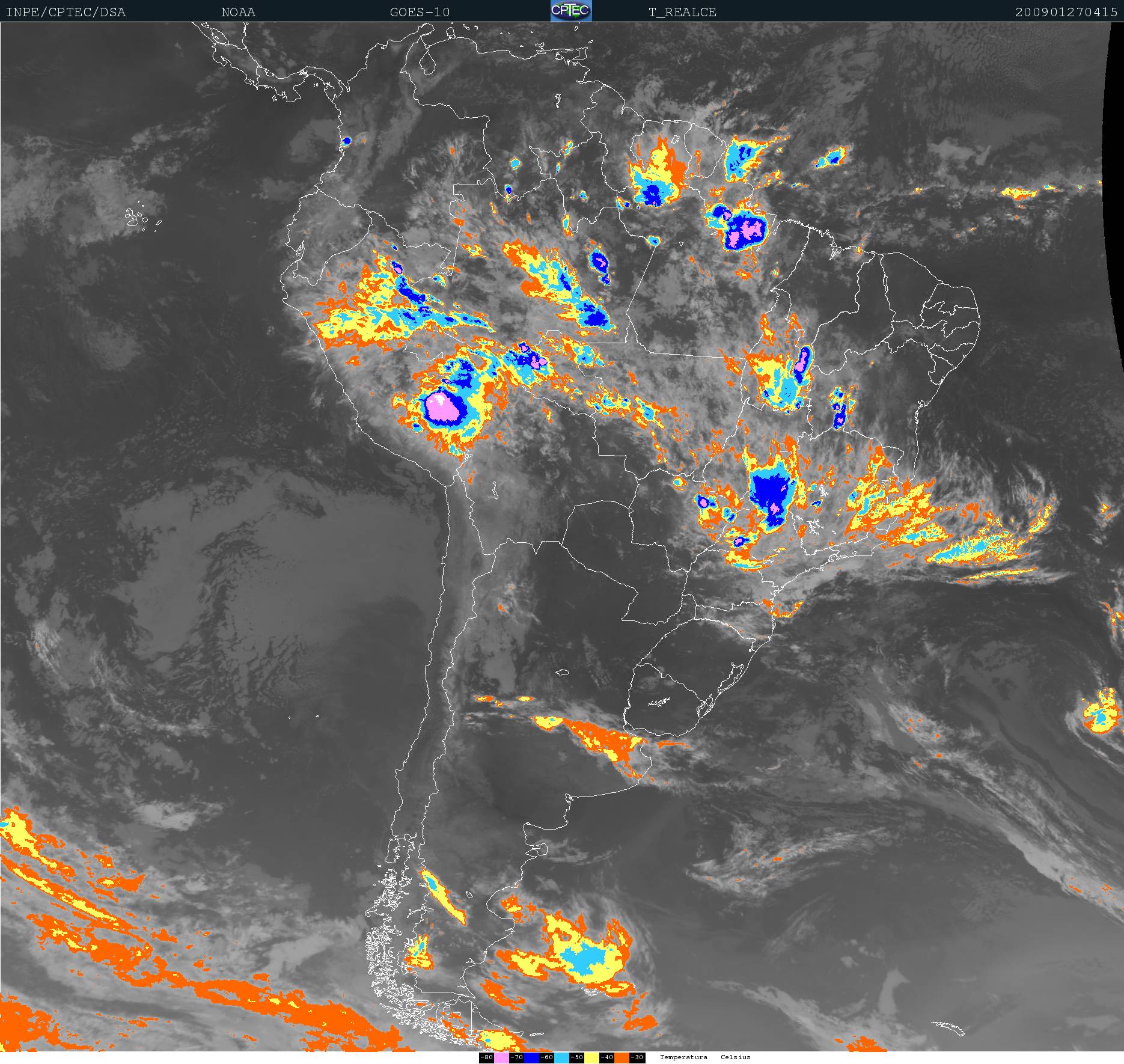The image size is (1124, 1064).
Task: Click the -50 legend value
Action: (576, 1057)
